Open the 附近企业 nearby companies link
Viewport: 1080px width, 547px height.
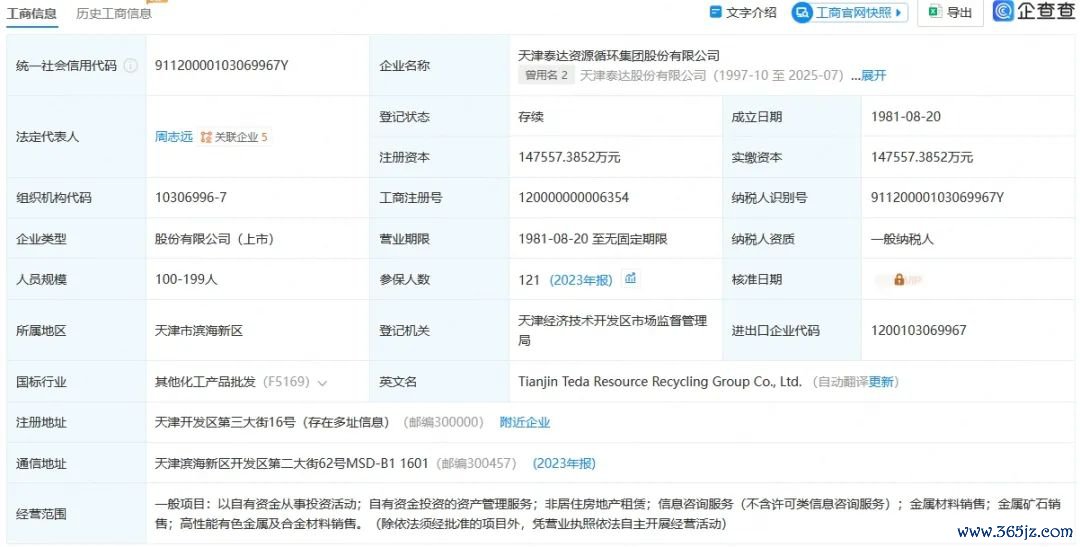525,422
